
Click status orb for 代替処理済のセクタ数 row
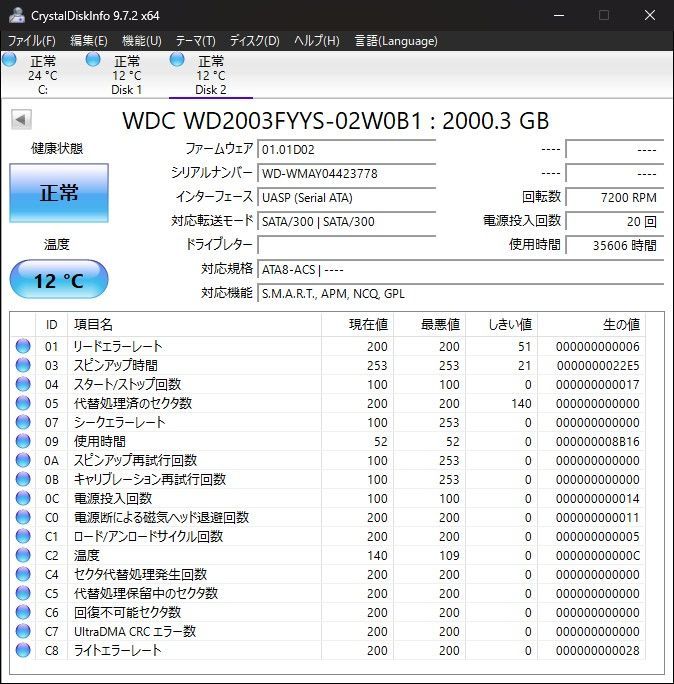click(x=23, y=403)
